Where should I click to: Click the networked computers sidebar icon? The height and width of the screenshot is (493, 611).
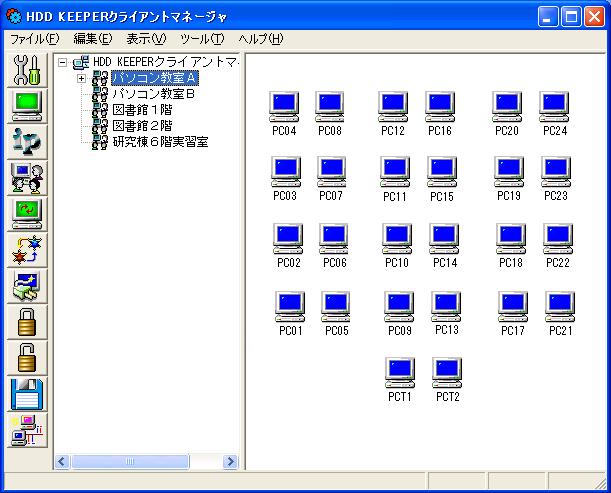coord(27,430)
